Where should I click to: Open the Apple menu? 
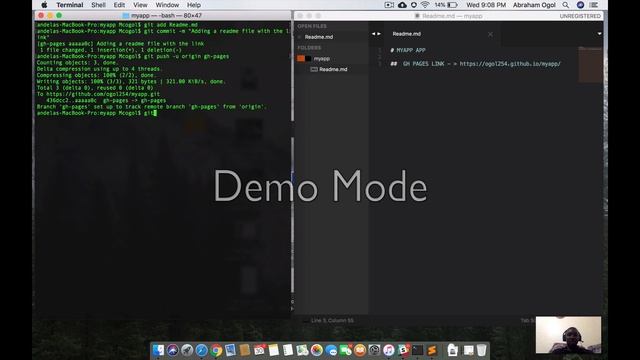pos(44,5)
